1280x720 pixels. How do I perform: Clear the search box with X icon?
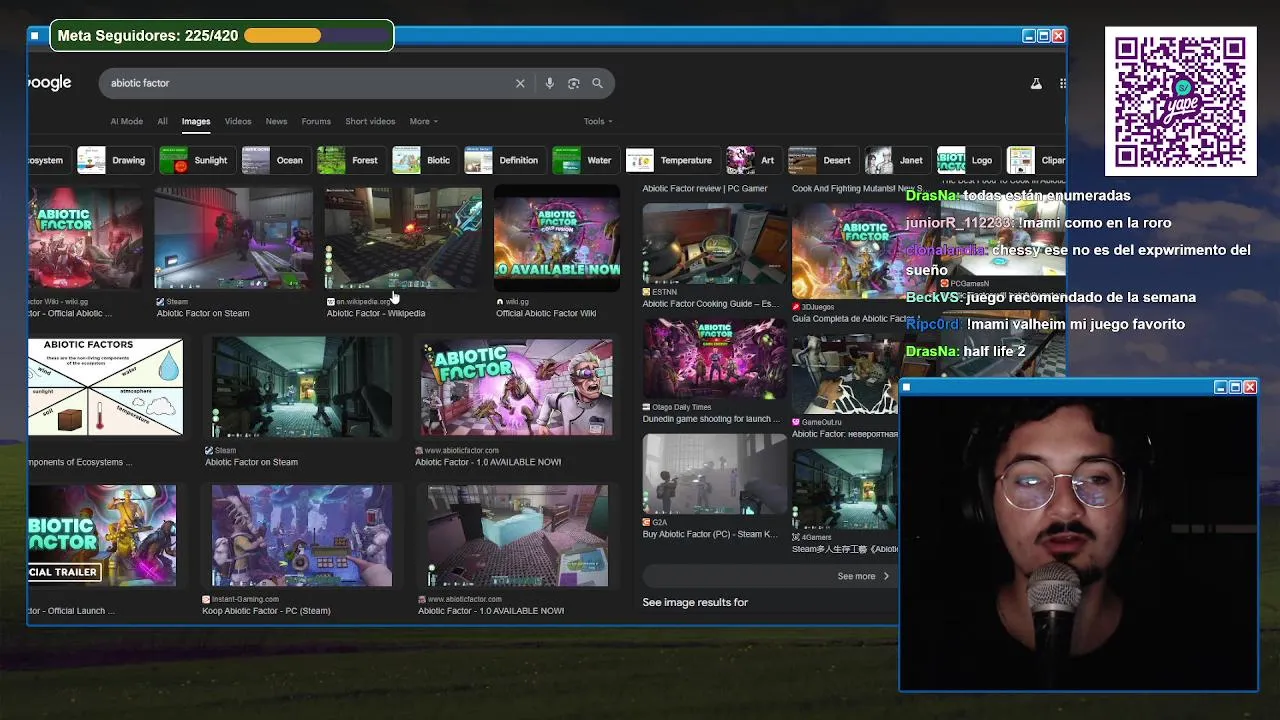click(x=520, y=83)
